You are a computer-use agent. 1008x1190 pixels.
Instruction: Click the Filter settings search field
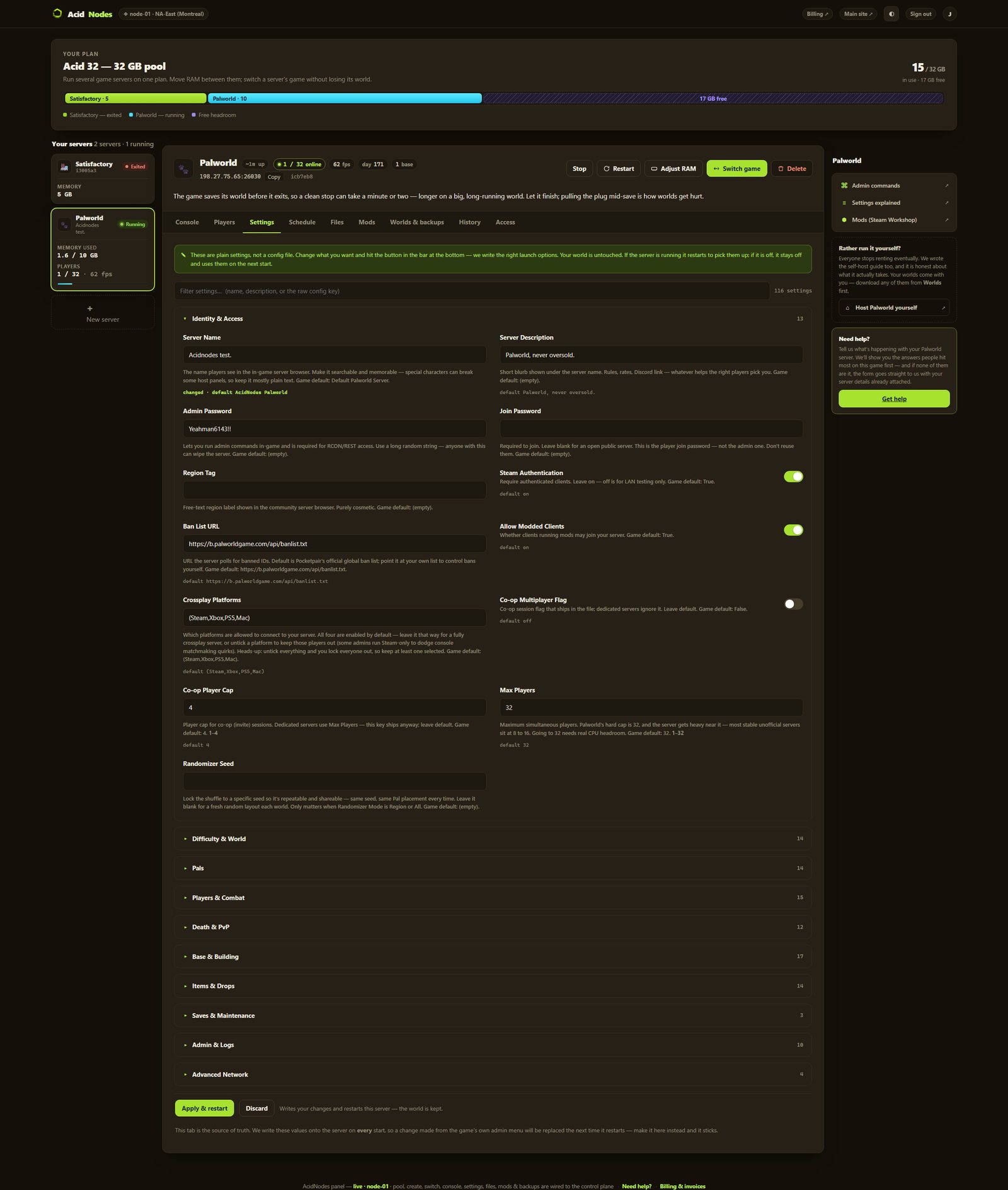(472, 291)
